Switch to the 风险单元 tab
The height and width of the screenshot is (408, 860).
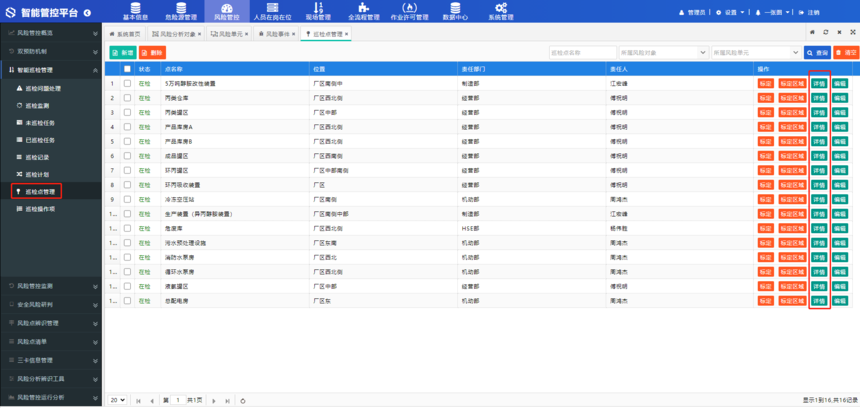click(x=229, y=34)
